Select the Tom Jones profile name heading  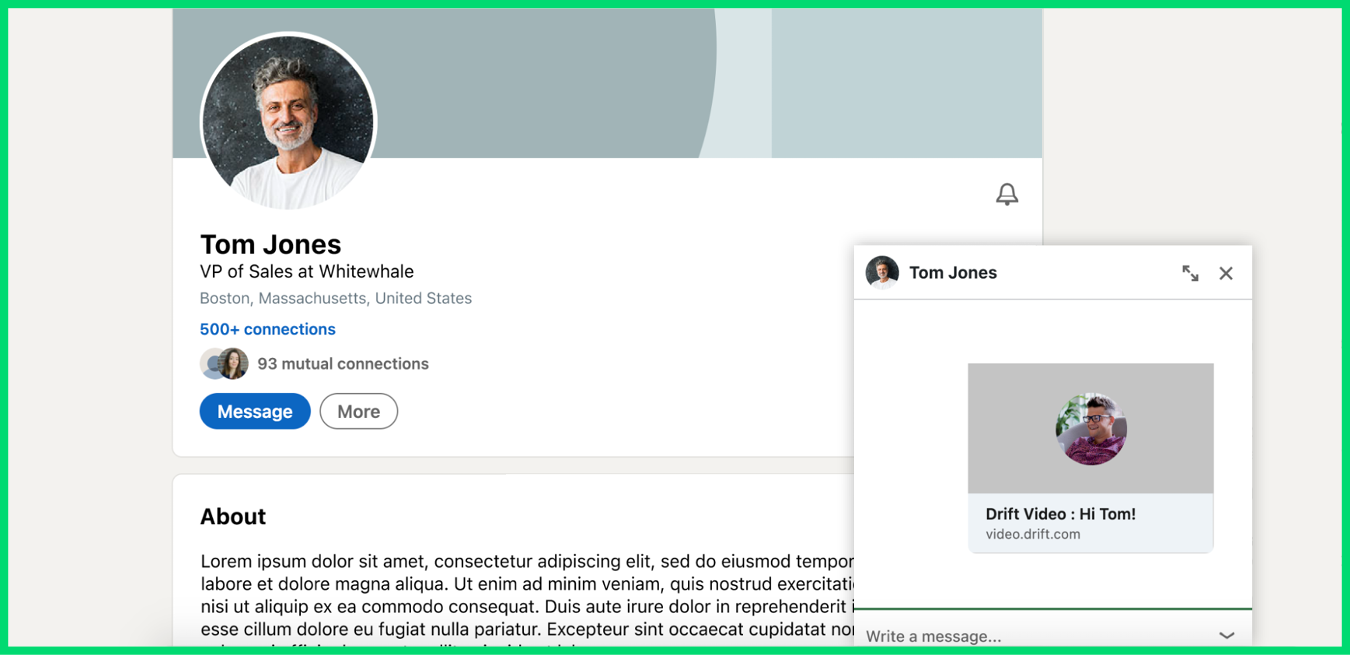[x=270, y=244]
